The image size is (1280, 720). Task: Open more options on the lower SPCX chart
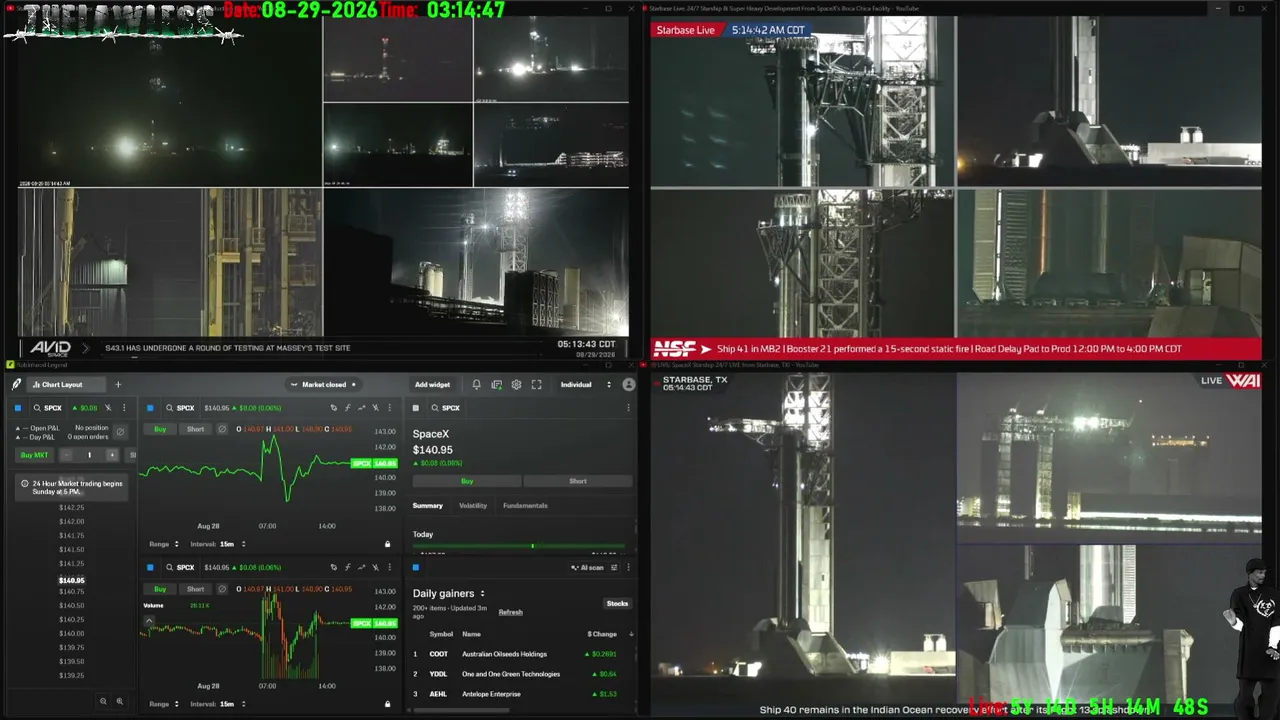click(x=389, y=568)
